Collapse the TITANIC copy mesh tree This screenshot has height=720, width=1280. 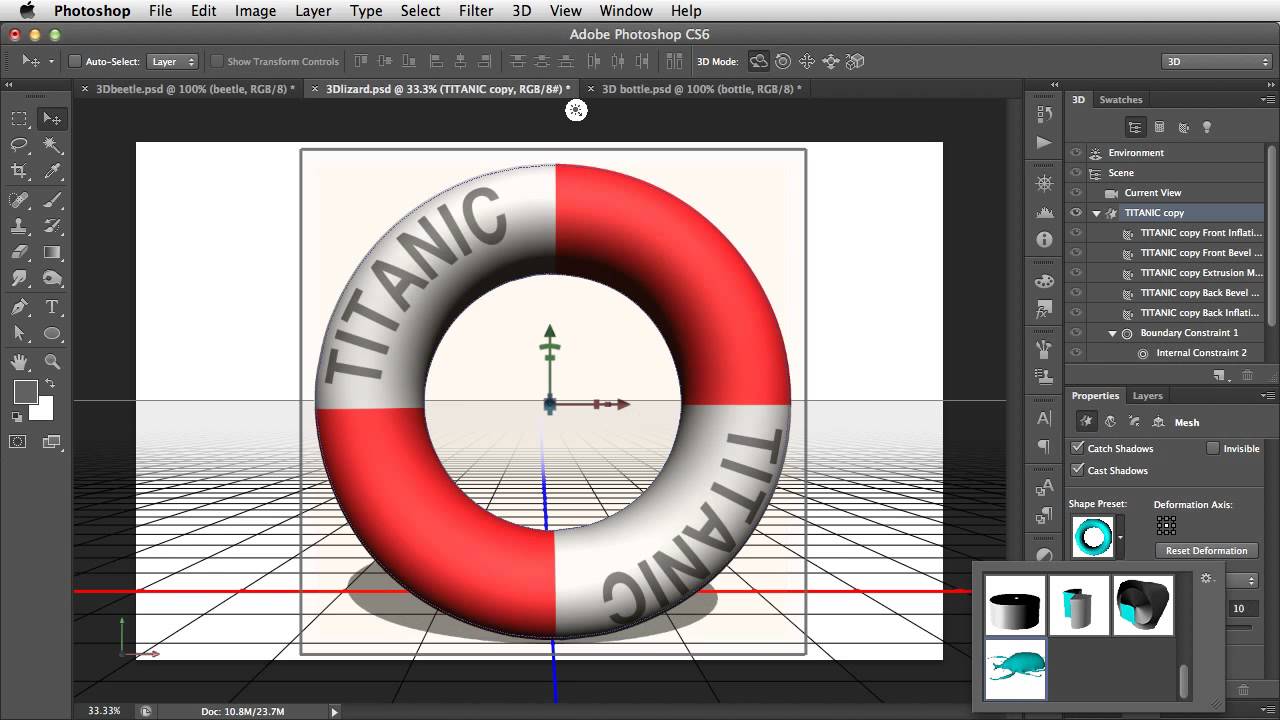click(1096, 212)
